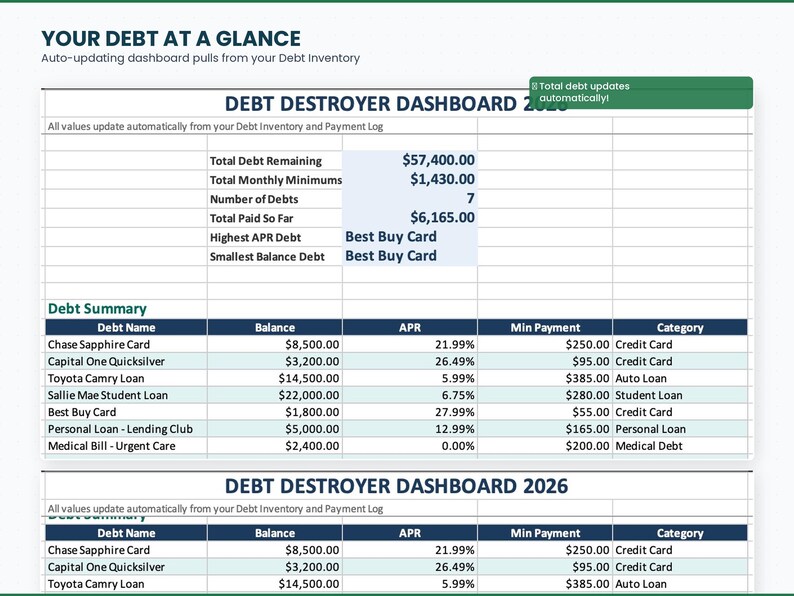Select 'Best Buy Card' in the Debt Name column
Screen dimensions: 794x596
[126, 412]
